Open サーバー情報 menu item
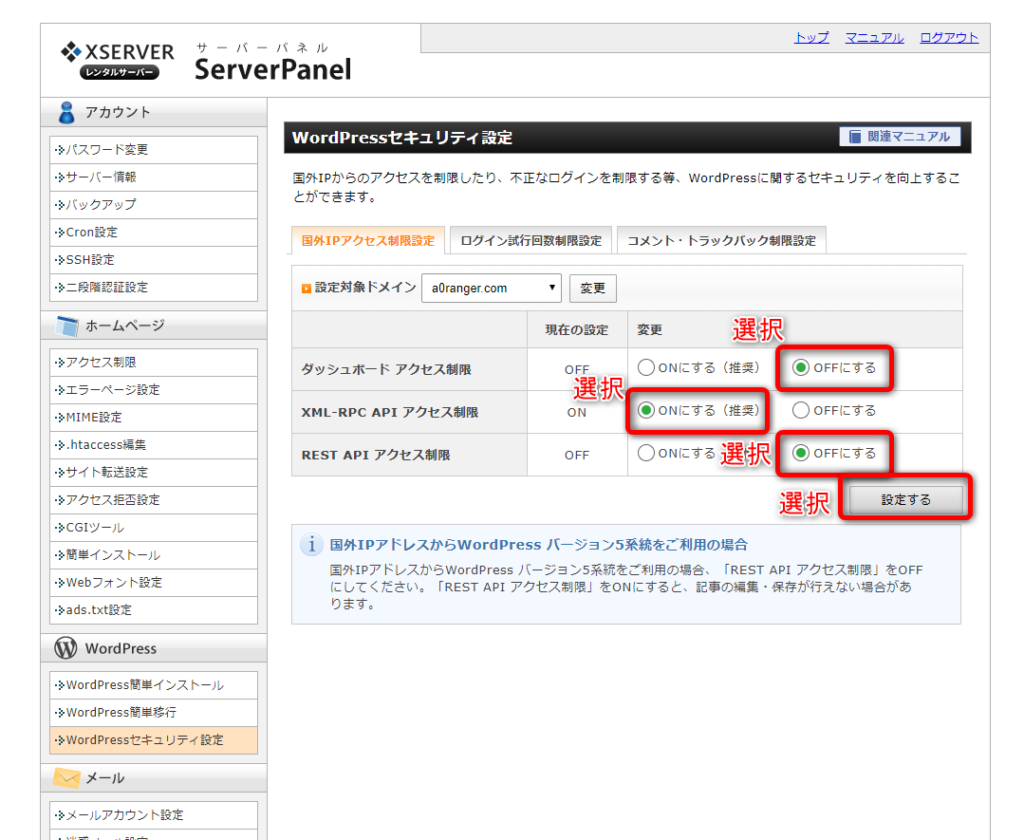Viewport: 1024px width, 840px height. 153,177
